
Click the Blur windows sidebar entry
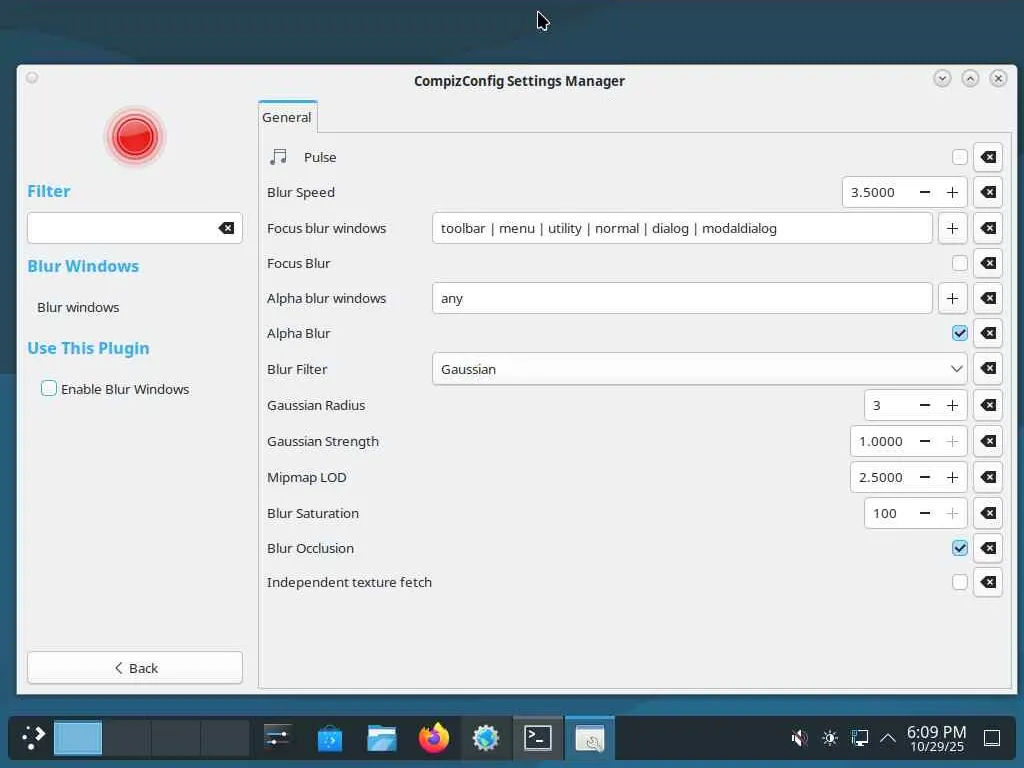[78, 307]
